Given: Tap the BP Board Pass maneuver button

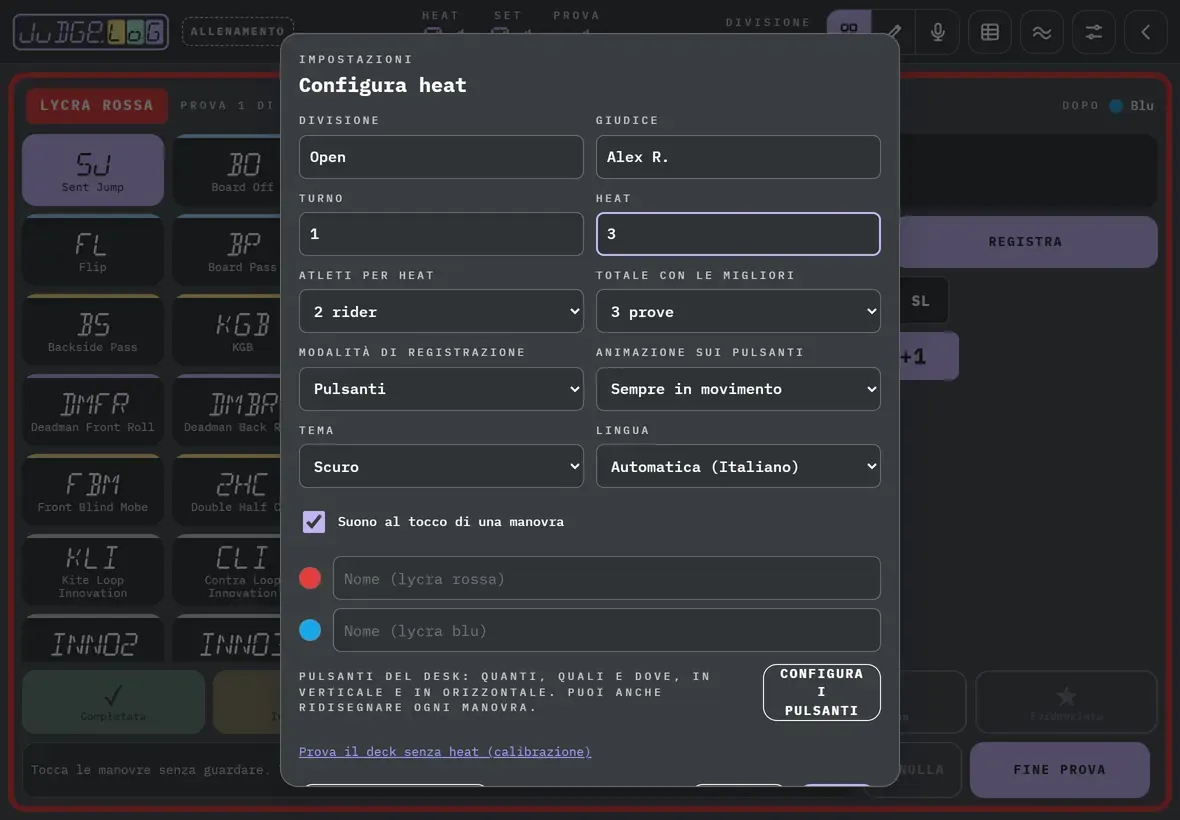Looking at the screenshot, I should [x=227, y=250].
